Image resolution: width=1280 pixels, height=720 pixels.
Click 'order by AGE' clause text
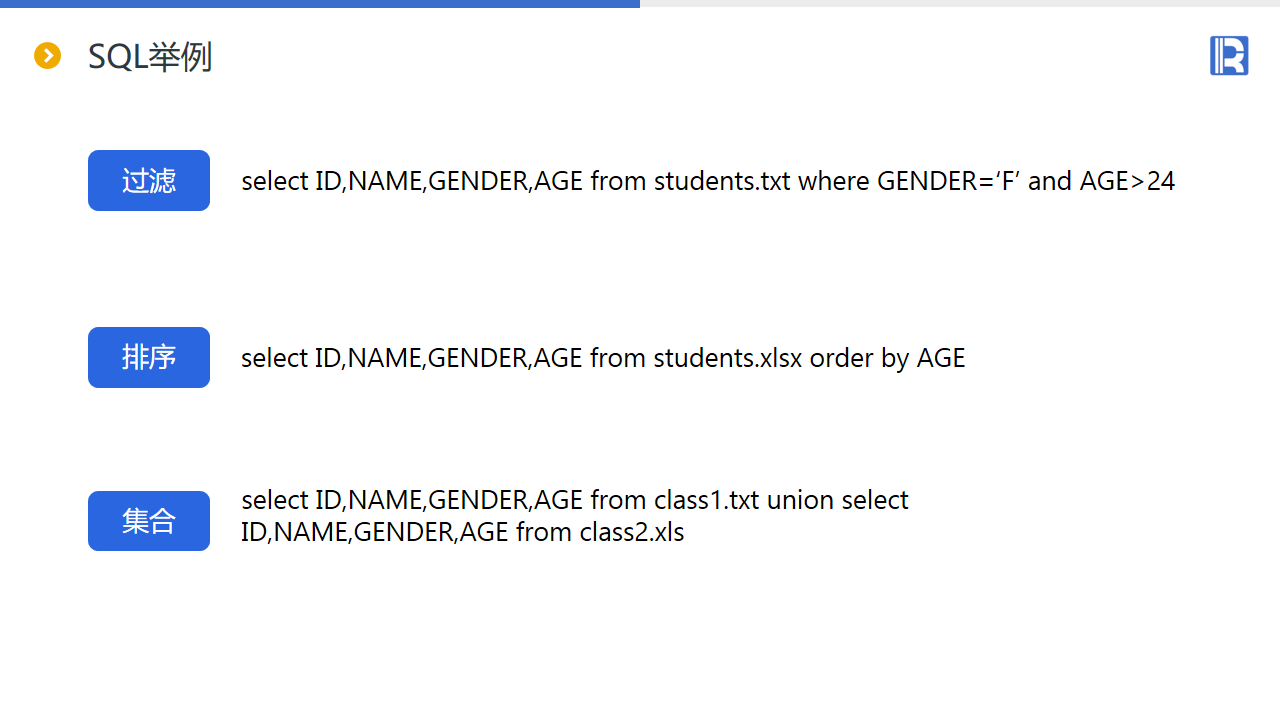pyautogui.click(x=887, y=358)
